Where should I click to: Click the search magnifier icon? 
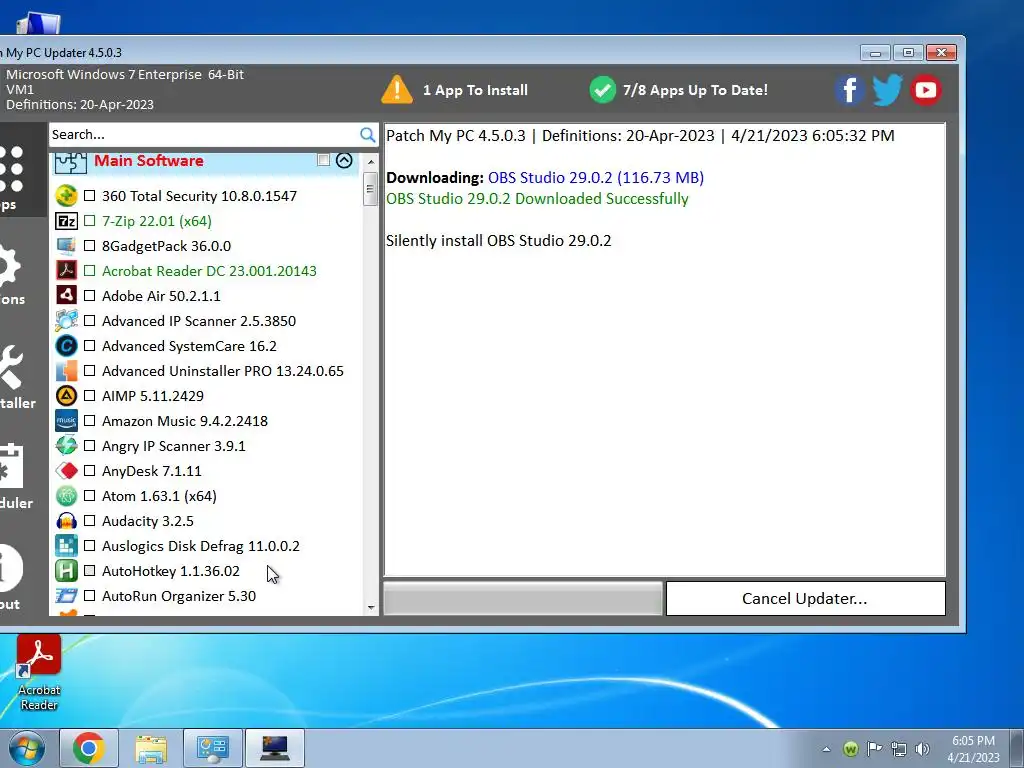368,135
